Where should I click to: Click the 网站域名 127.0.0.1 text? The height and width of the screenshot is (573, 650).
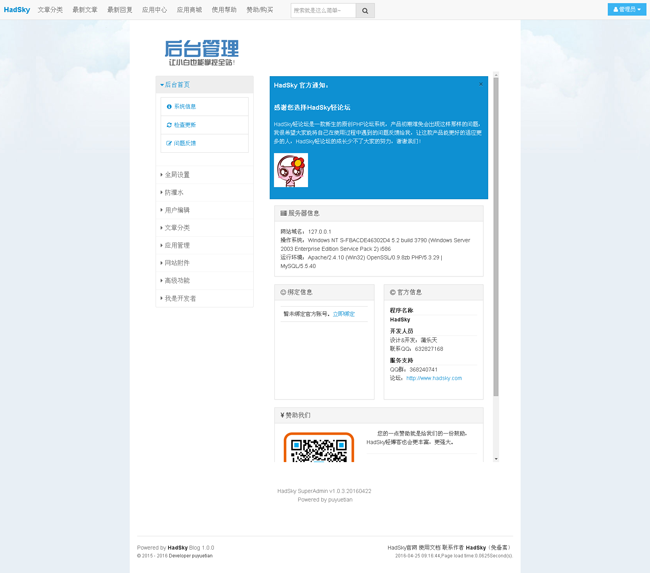(306, 232)
